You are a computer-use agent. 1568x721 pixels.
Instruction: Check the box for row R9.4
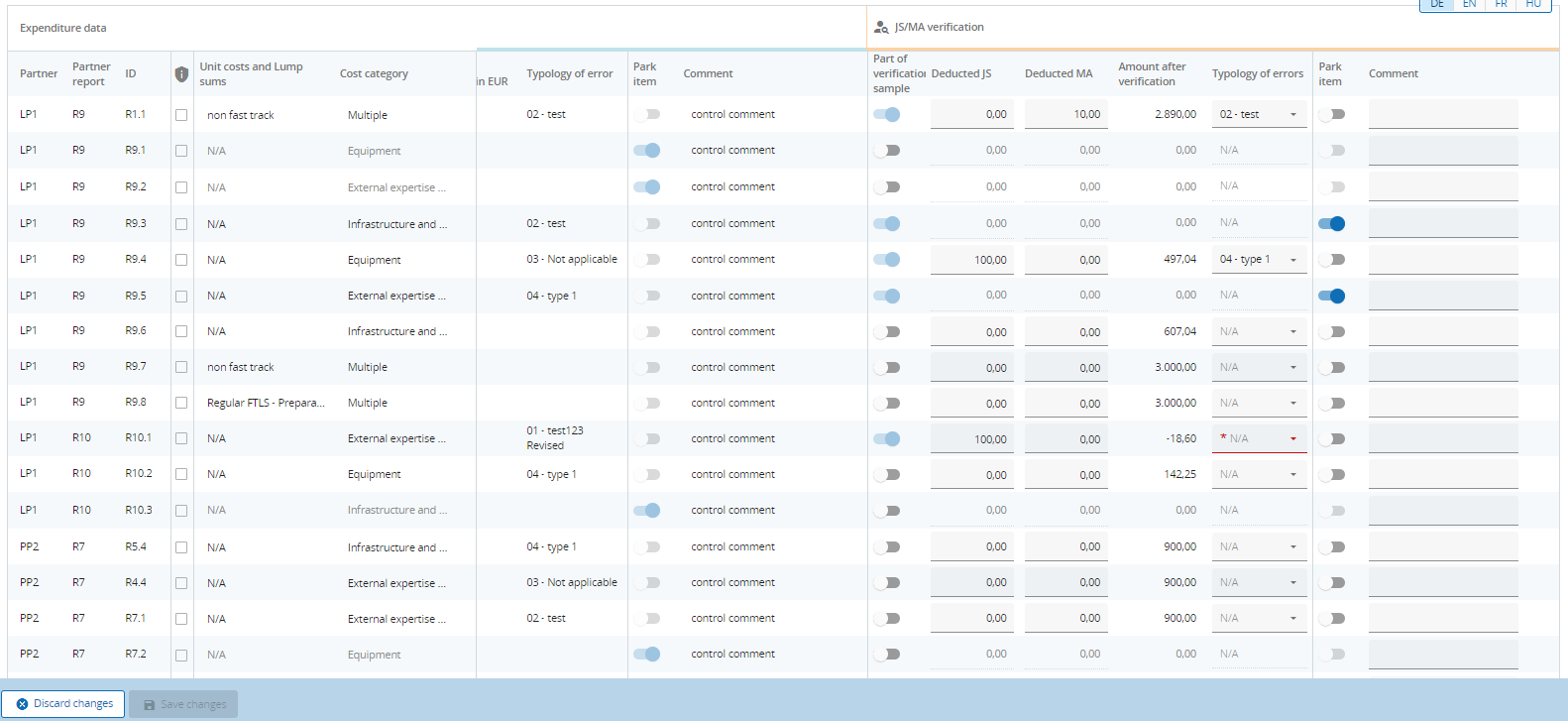coord(181,260)
